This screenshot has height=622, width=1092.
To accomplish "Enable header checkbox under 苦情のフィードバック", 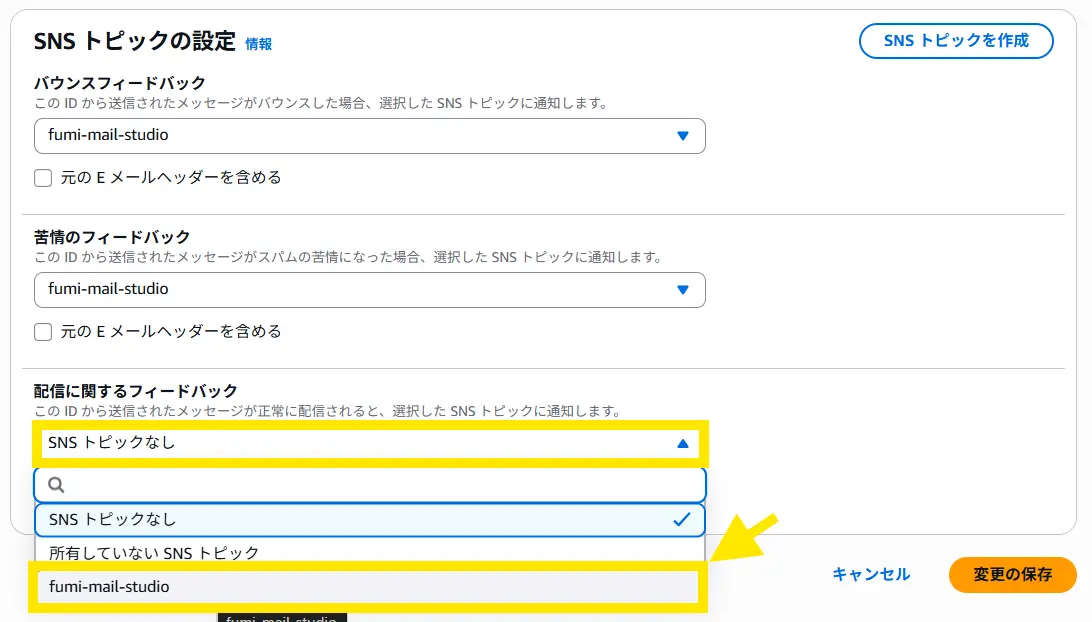I will click(x=43, y=332).
